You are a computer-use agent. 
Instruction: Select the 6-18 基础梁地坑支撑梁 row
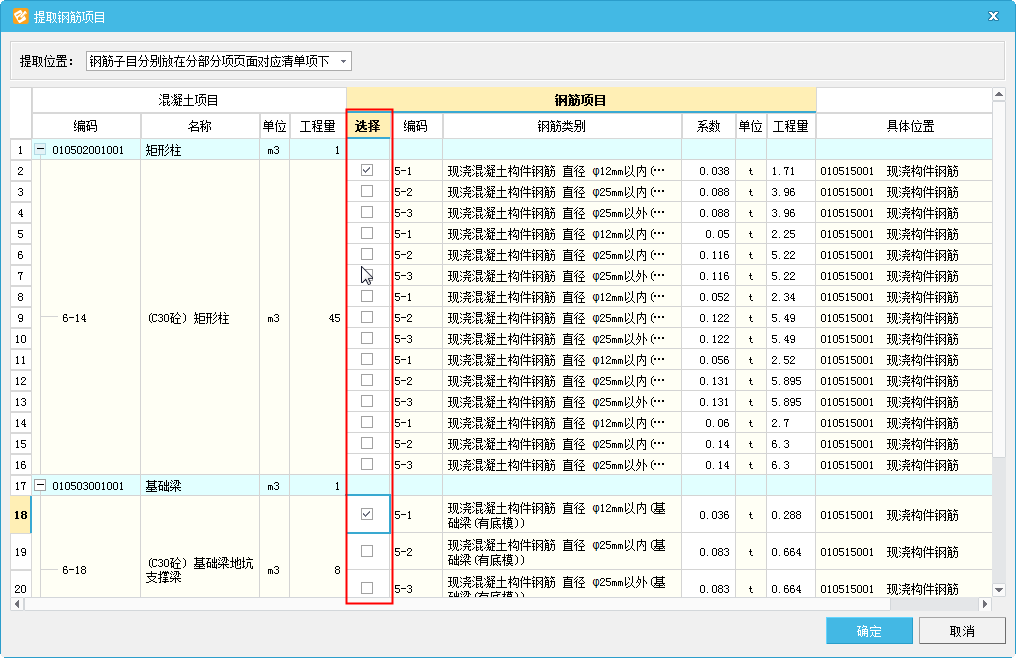click(194, 570)
